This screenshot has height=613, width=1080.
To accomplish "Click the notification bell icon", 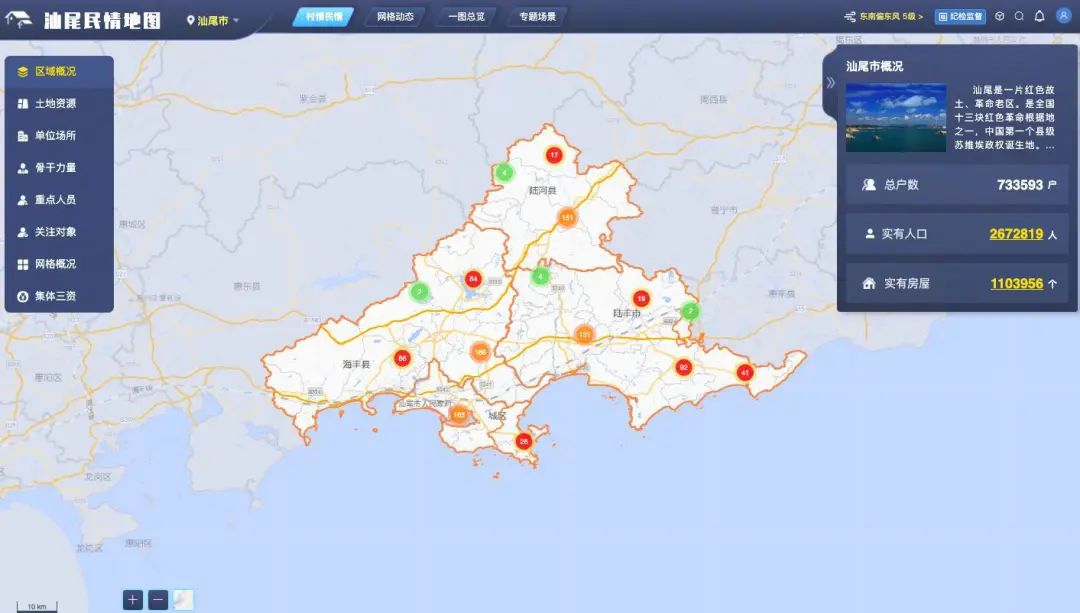I will 1039,16.
